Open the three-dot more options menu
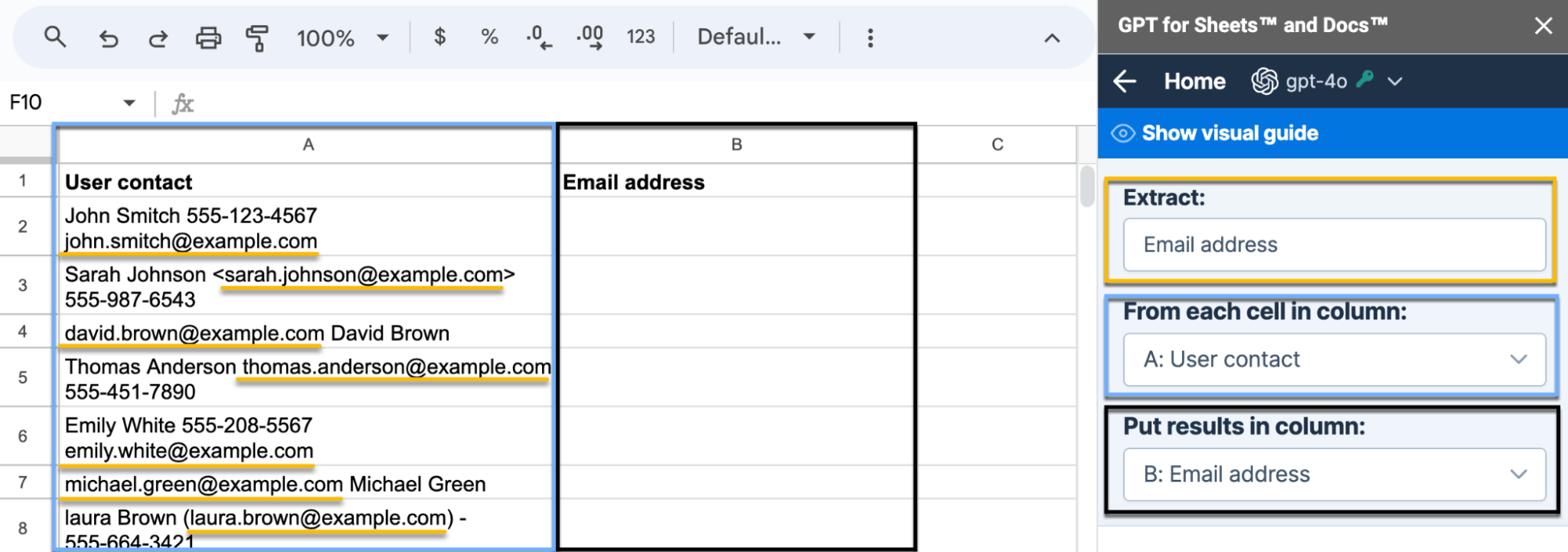Screen dimensions: 1568x552 point(870,38)
